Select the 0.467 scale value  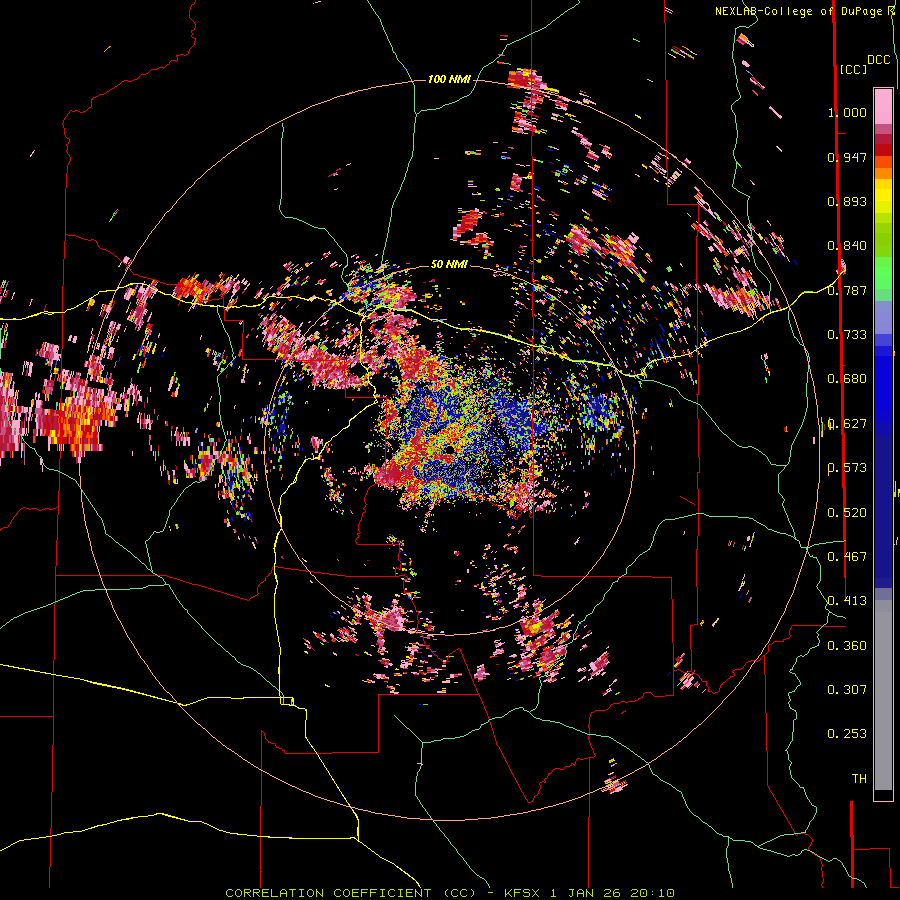click(847, 557)
